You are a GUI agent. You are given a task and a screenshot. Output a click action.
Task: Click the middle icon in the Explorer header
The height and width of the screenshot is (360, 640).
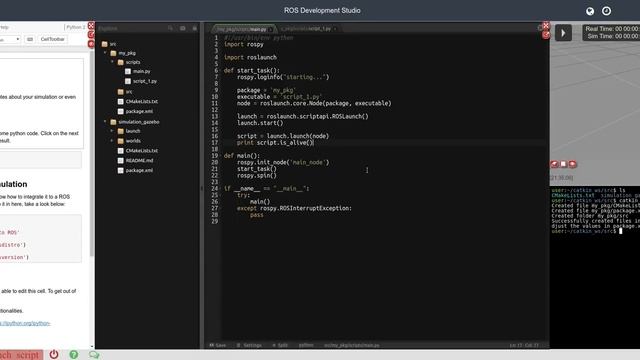pos(182,28)
